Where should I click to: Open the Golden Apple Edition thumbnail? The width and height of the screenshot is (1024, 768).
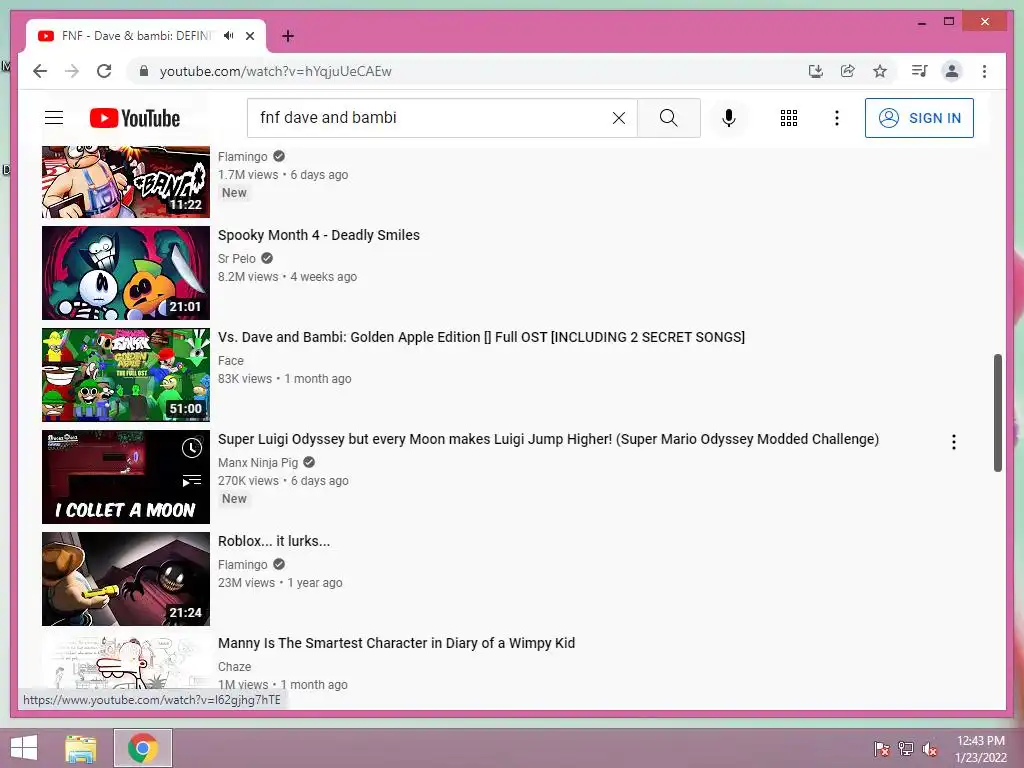[126, 375]
